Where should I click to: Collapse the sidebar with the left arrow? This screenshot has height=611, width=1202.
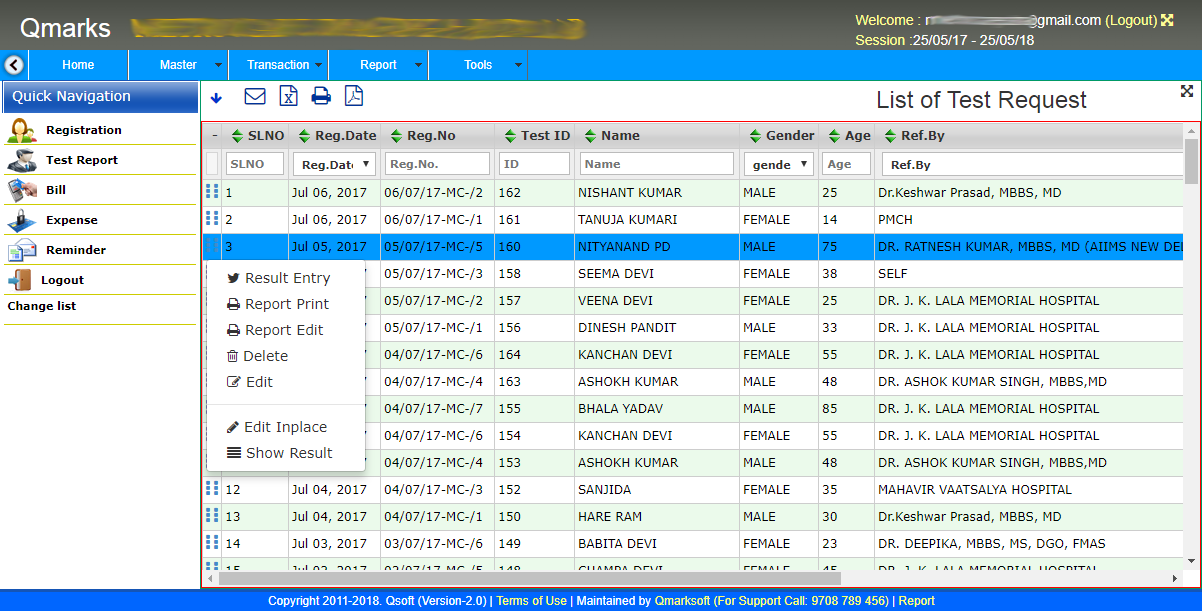(x=13, y=65)
